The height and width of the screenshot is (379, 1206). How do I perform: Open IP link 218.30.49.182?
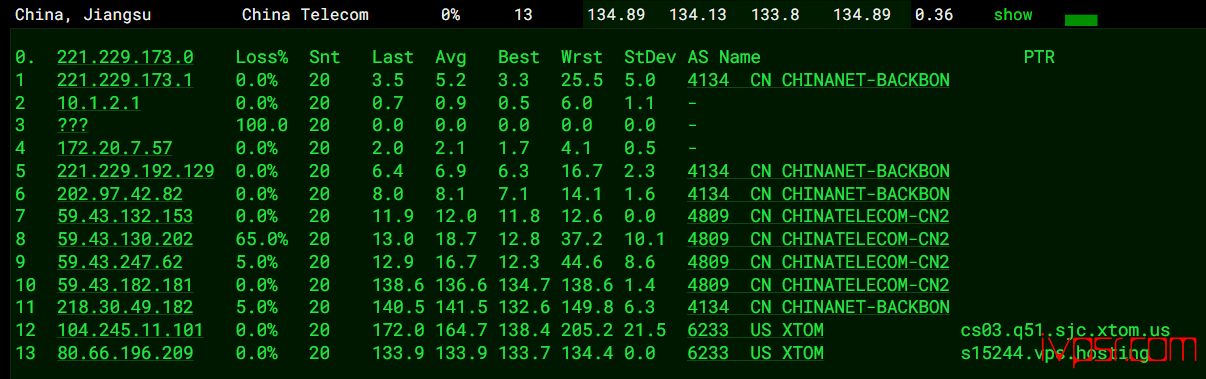(x=125, y=307)
